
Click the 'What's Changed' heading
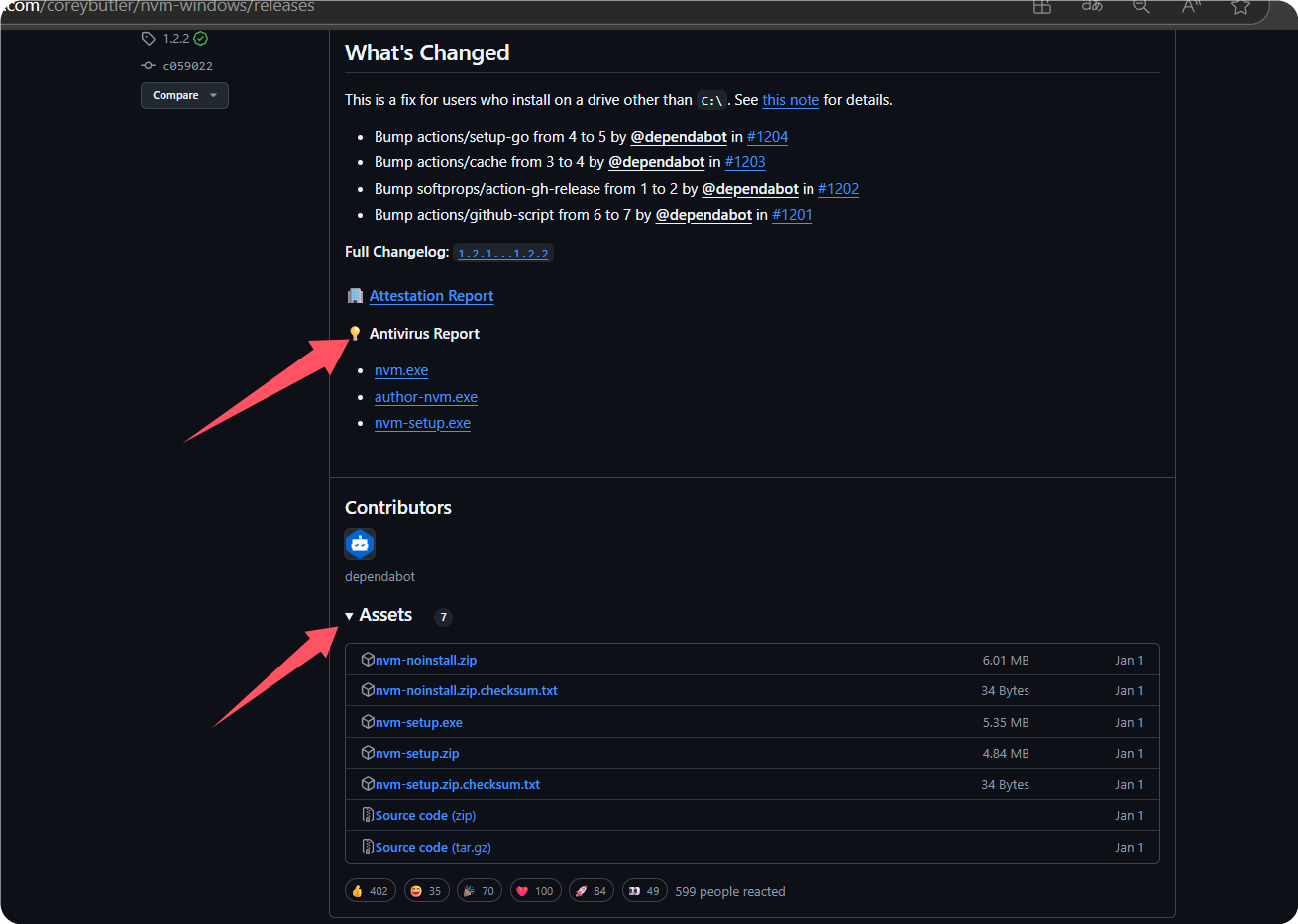(x=427, y=52)
